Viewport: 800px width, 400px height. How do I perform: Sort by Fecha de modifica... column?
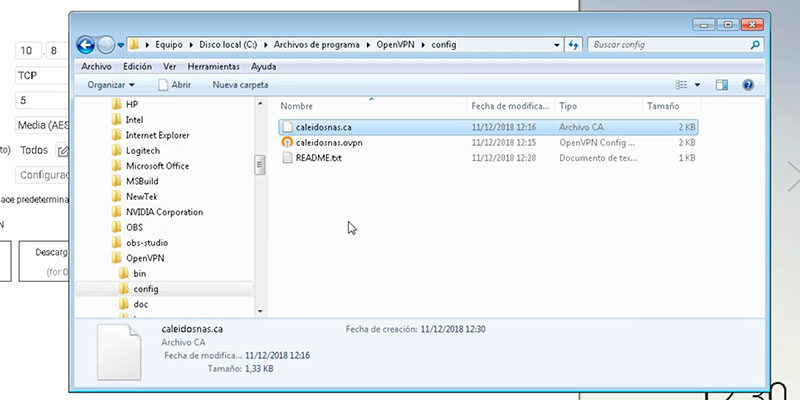coord(511,106)
